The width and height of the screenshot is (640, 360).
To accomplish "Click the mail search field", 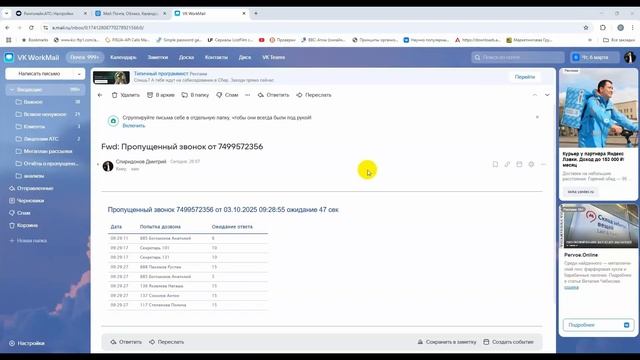I will coord(518,58).
